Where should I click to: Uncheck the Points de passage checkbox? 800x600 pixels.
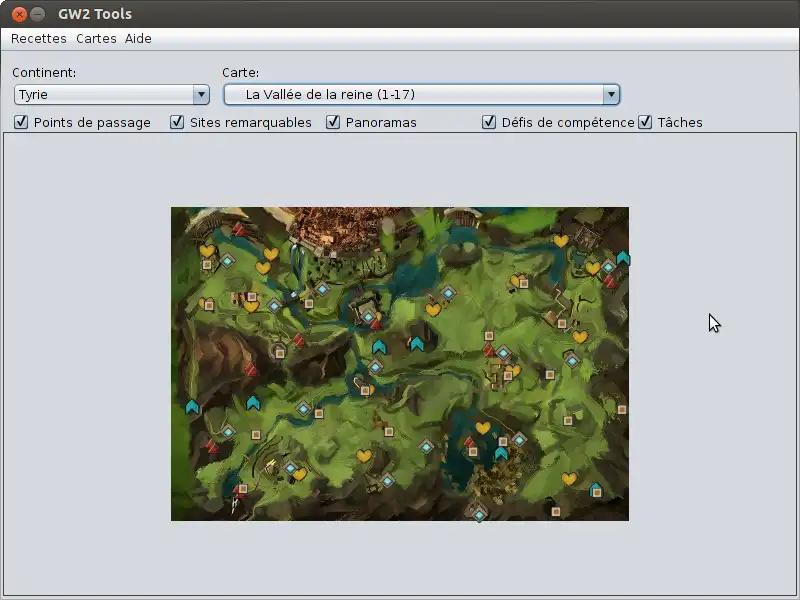21,122
